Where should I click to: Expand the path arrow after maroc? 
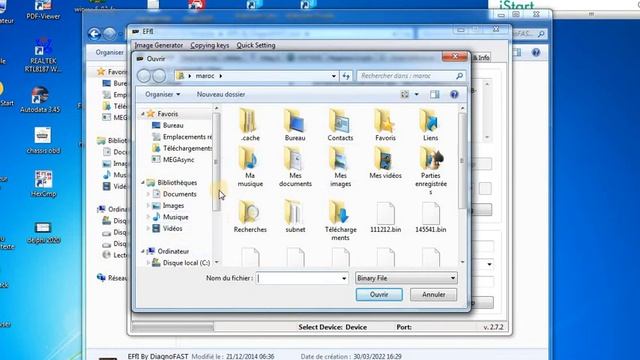(x=220, y=76)
